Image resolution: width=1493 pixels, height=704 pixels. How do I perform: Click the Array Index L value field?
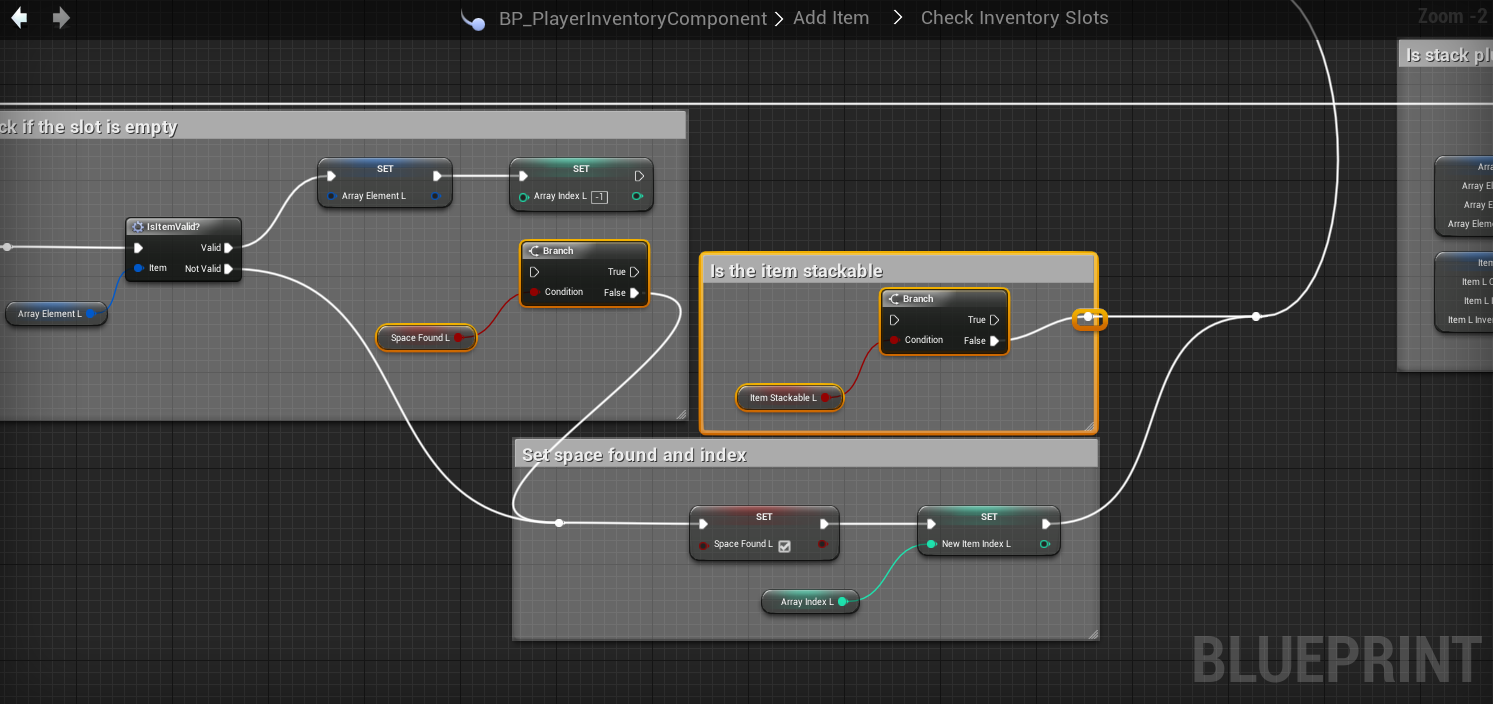coord(599,197)
